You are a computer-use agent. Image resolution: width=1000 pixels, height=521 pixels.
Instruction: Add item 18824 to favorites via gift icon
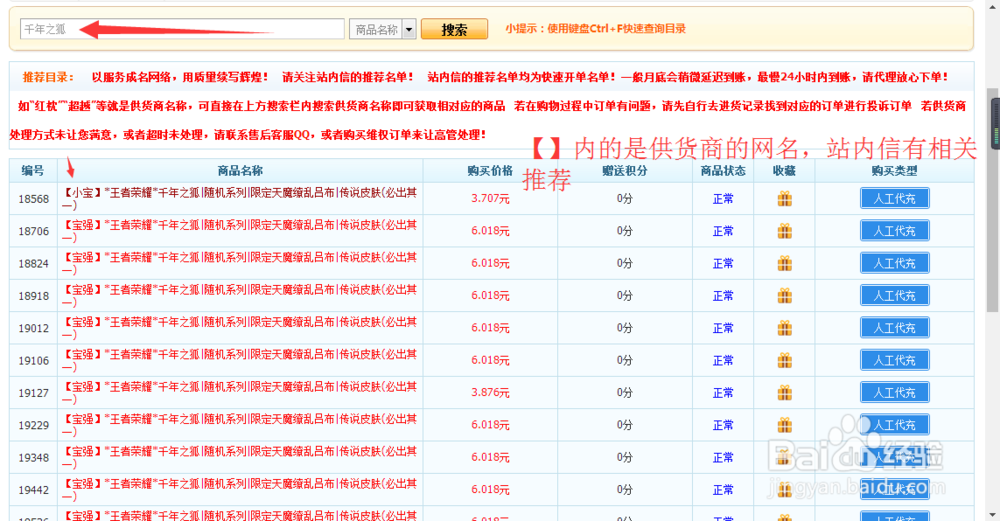point(784,263)
